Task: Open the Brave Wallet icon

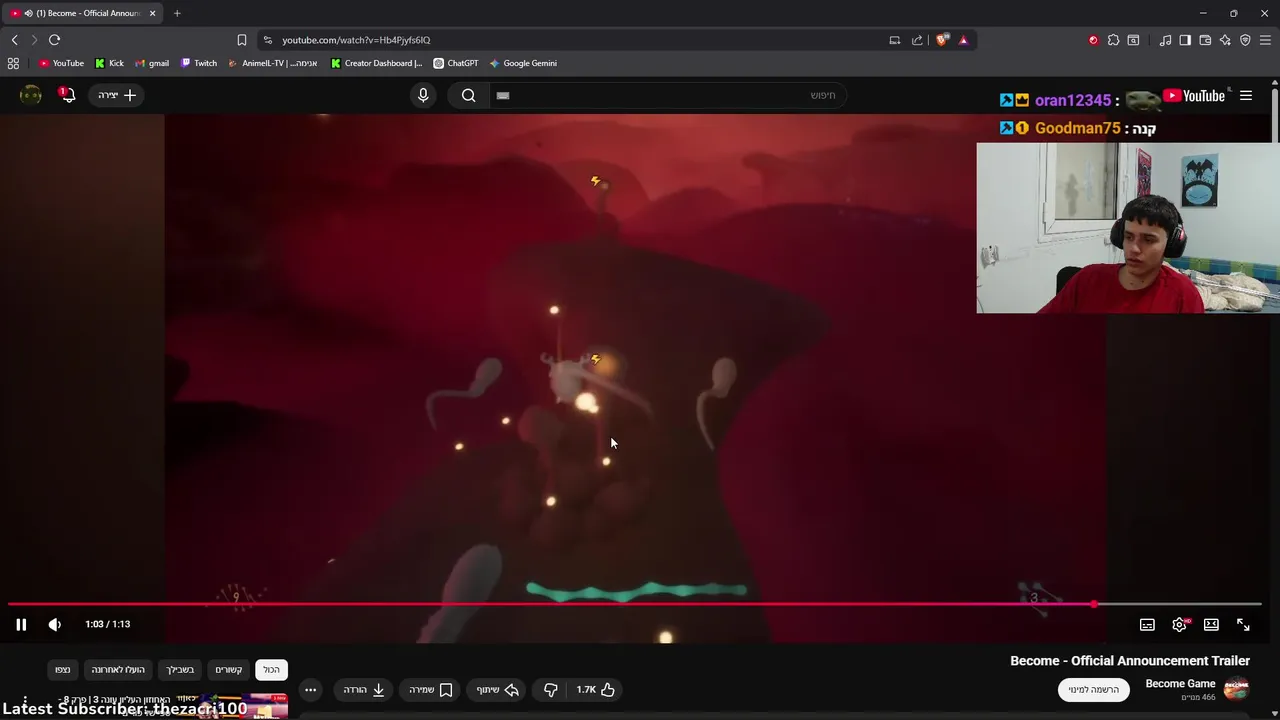Action: point(1205,40)
